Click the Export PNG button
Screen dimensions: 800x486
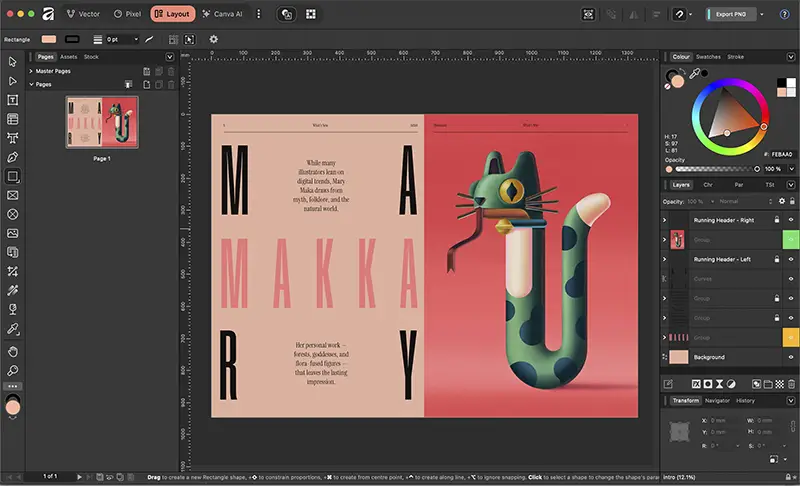[x=731, y=14]
